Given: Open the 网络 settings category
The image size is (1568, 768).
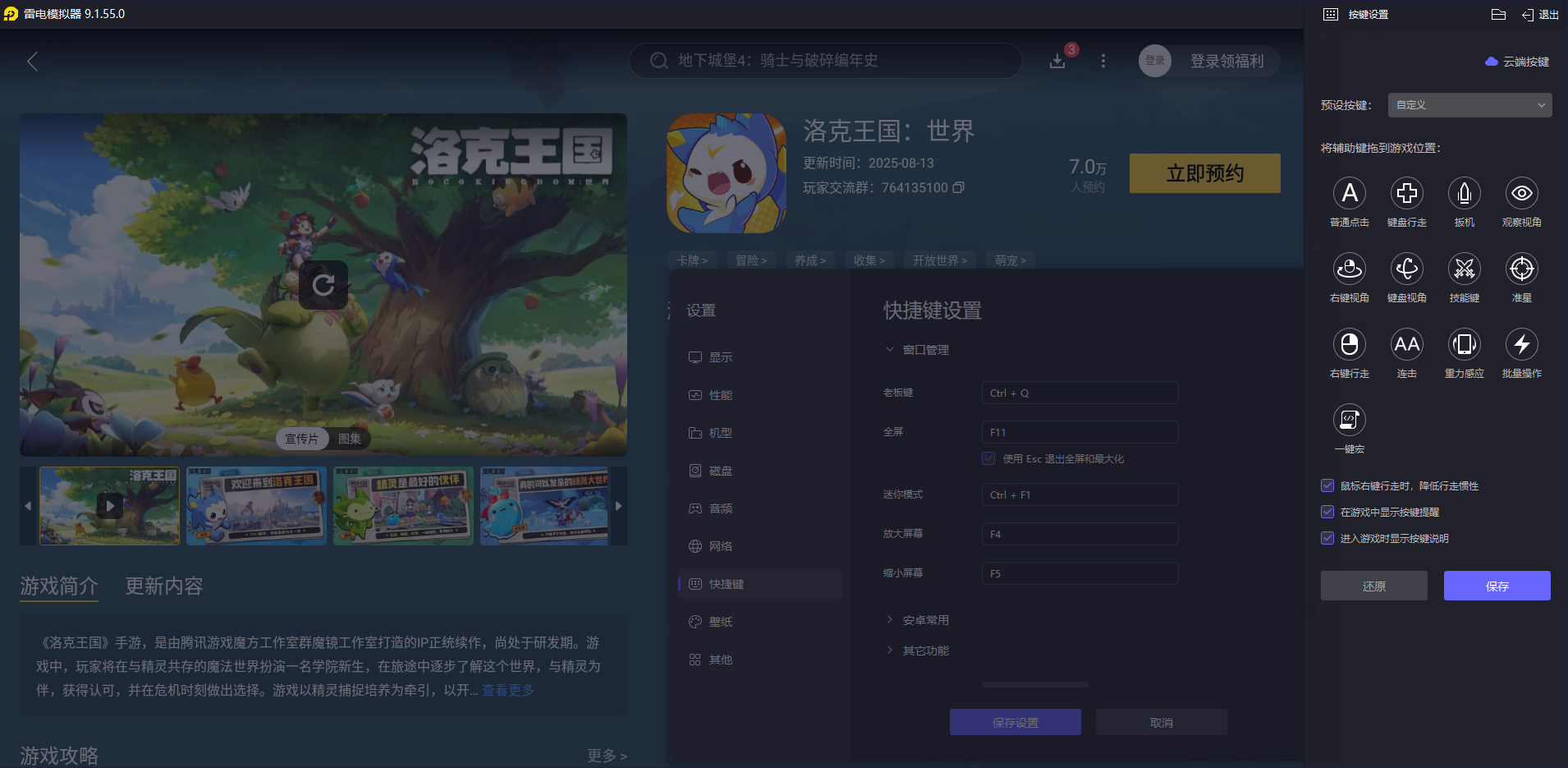Looking at the screenshot, I should 760,546.
